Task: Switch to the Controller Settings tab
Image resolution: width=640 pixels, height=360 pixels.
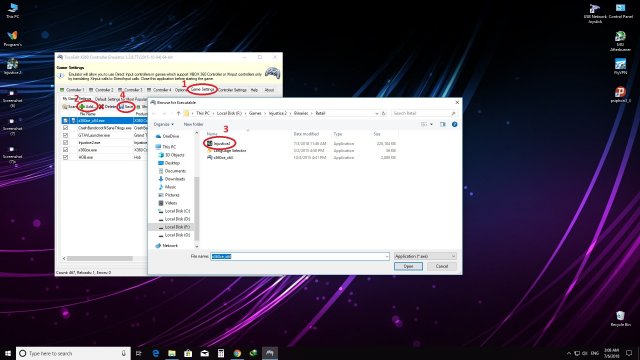Action: point(232,90)
